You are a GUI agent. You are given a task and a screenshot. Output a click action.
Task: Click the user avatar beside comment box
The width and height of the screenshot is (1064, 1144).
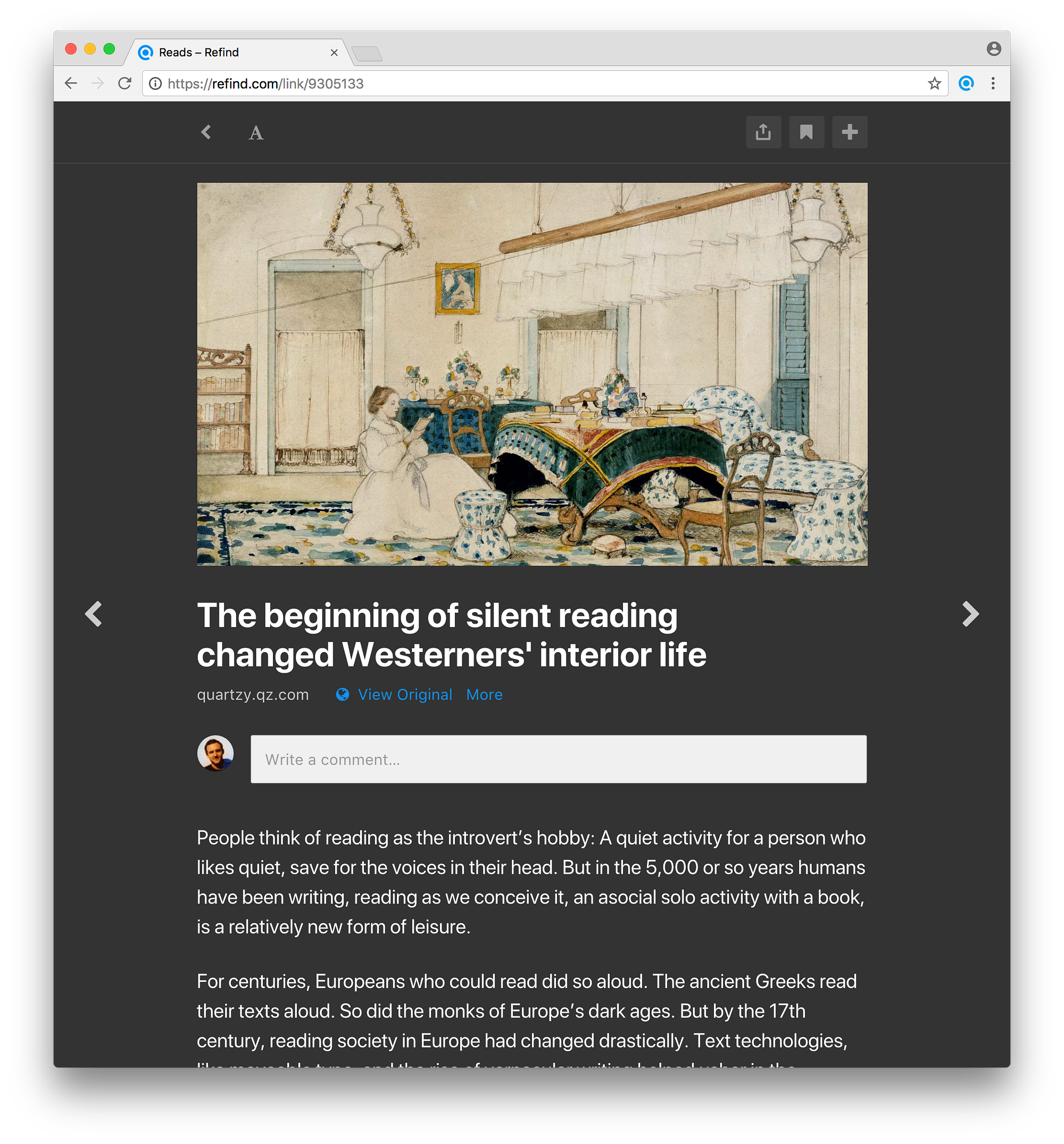215,753
